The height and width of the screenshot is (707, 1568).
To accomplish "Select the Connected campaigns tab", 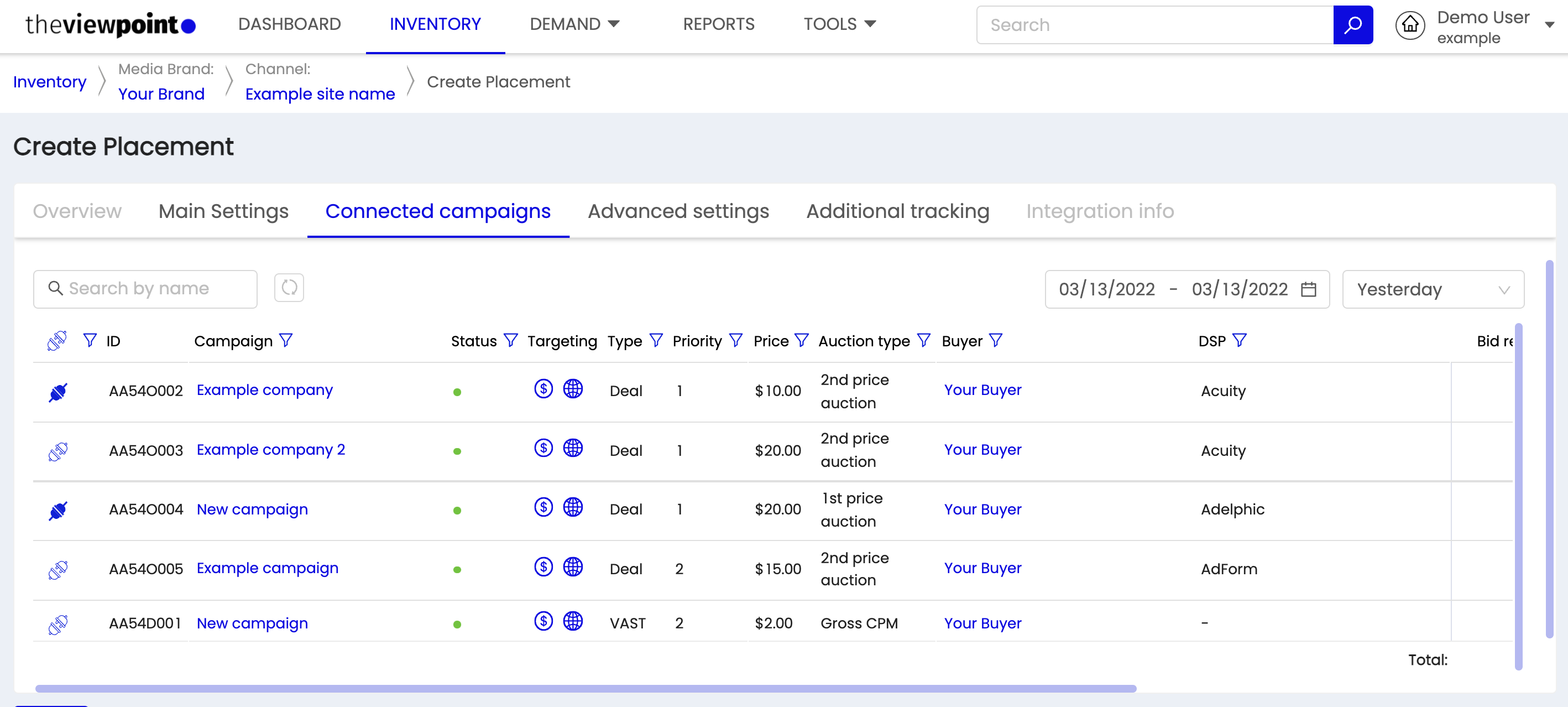I will click(x=438, y=211).
